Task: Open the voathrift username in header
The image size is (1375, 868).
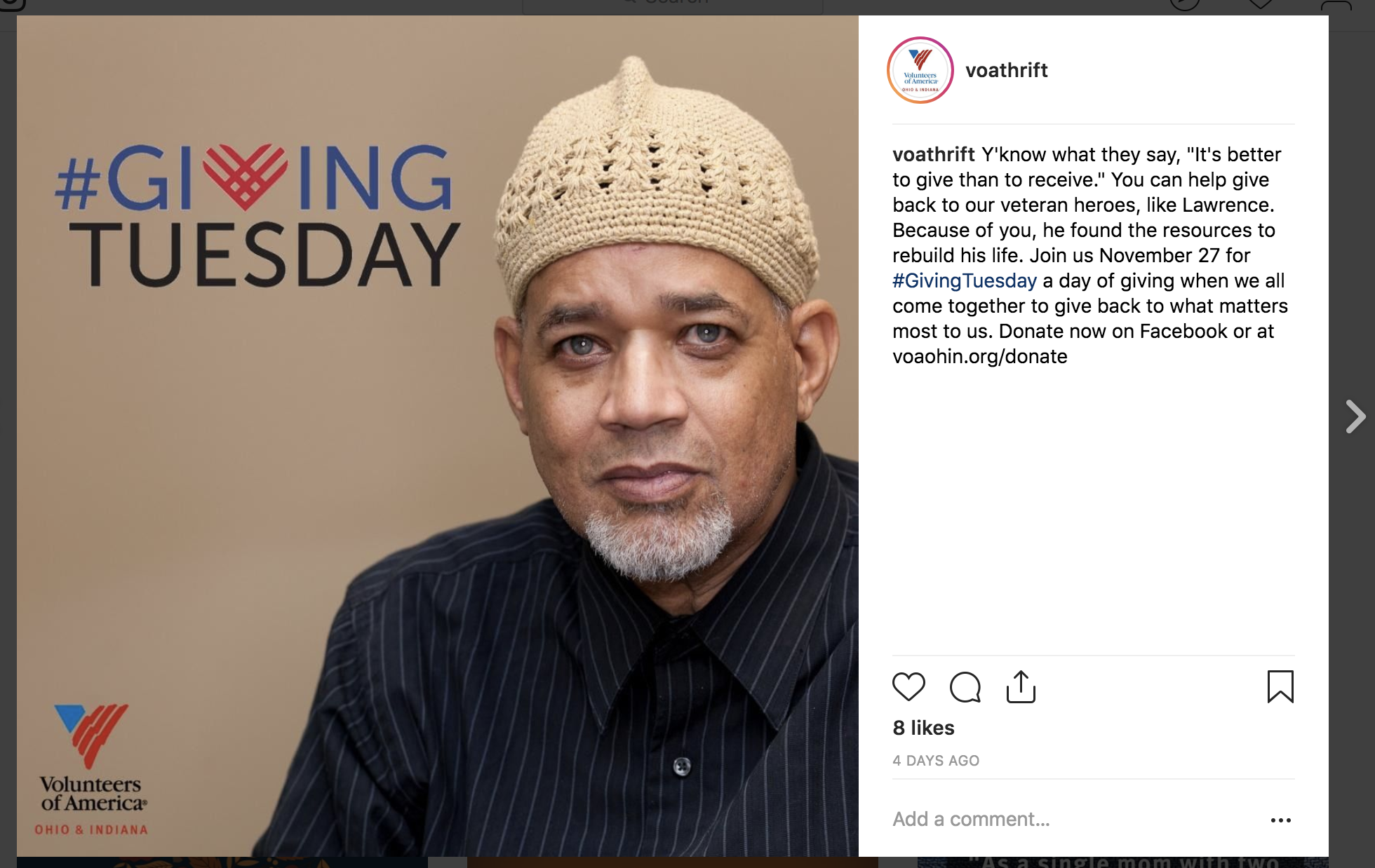Action: pos(1007,70)
